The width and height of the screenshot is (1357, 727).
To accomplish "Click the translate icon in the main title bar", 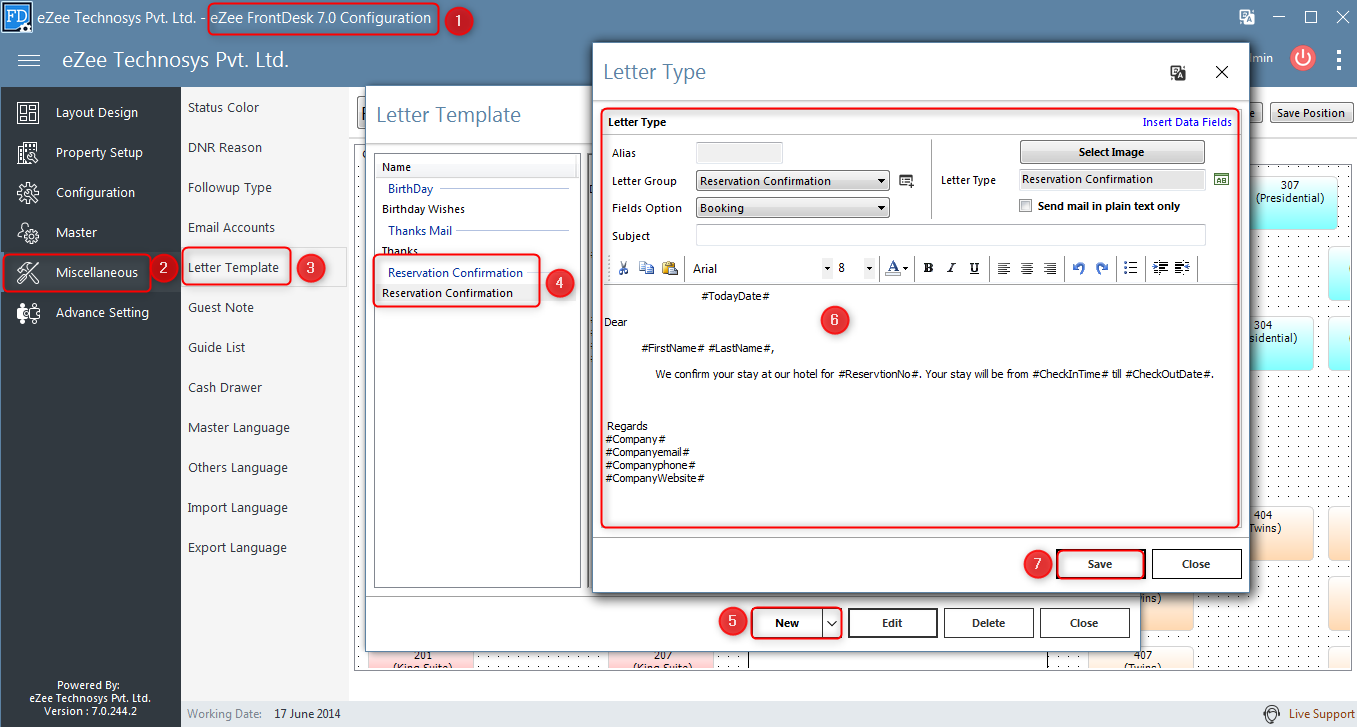I will [1247, 17].
